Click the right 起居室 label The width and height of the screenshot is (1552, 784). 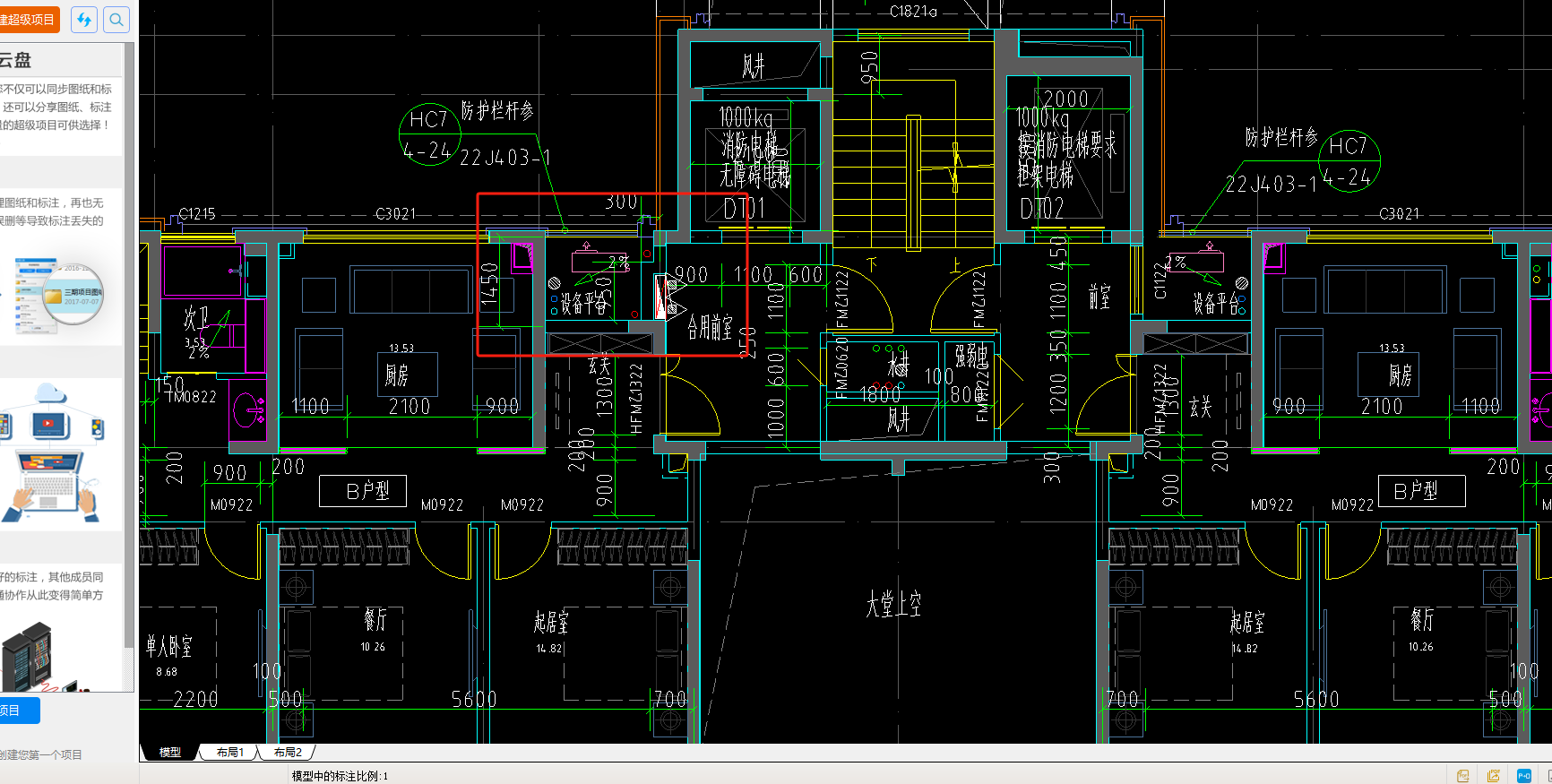tap(1247, 622)
